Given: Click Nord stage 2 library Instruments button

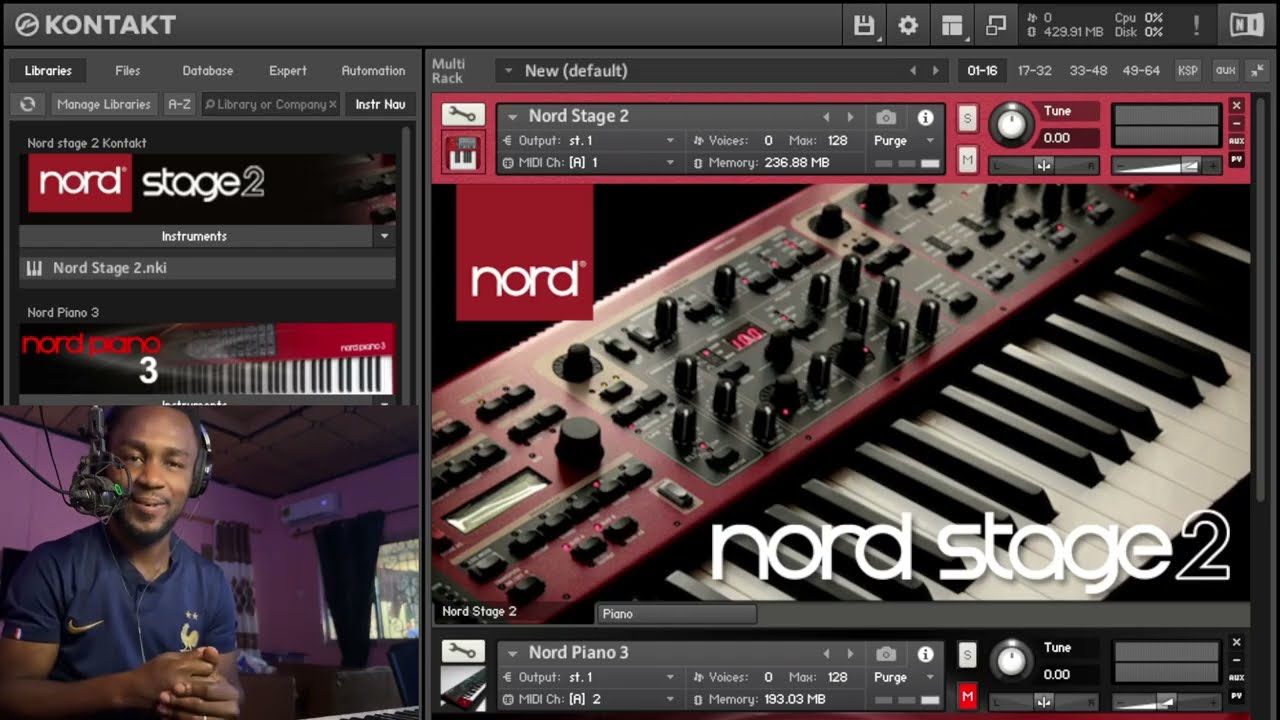Looking at the screenshot, I should (195, 237).
